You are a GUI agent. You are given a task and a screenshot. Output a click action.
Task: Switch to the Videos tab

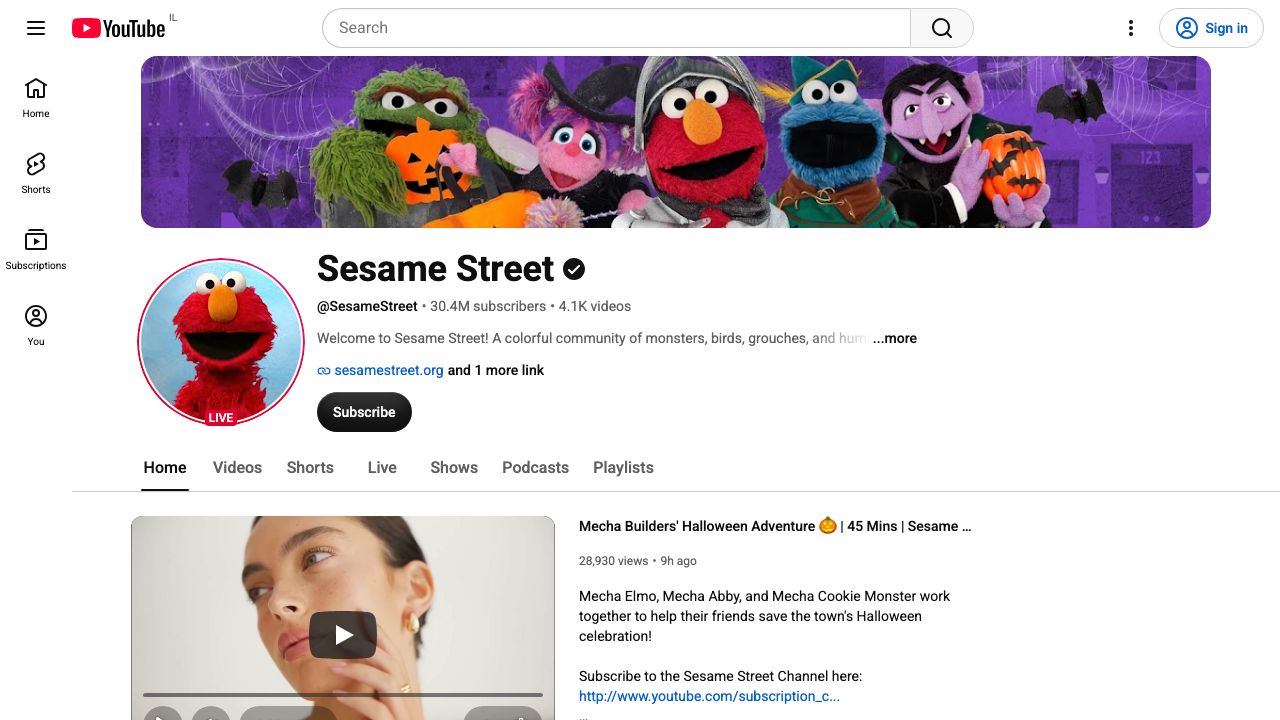[237, 467]
